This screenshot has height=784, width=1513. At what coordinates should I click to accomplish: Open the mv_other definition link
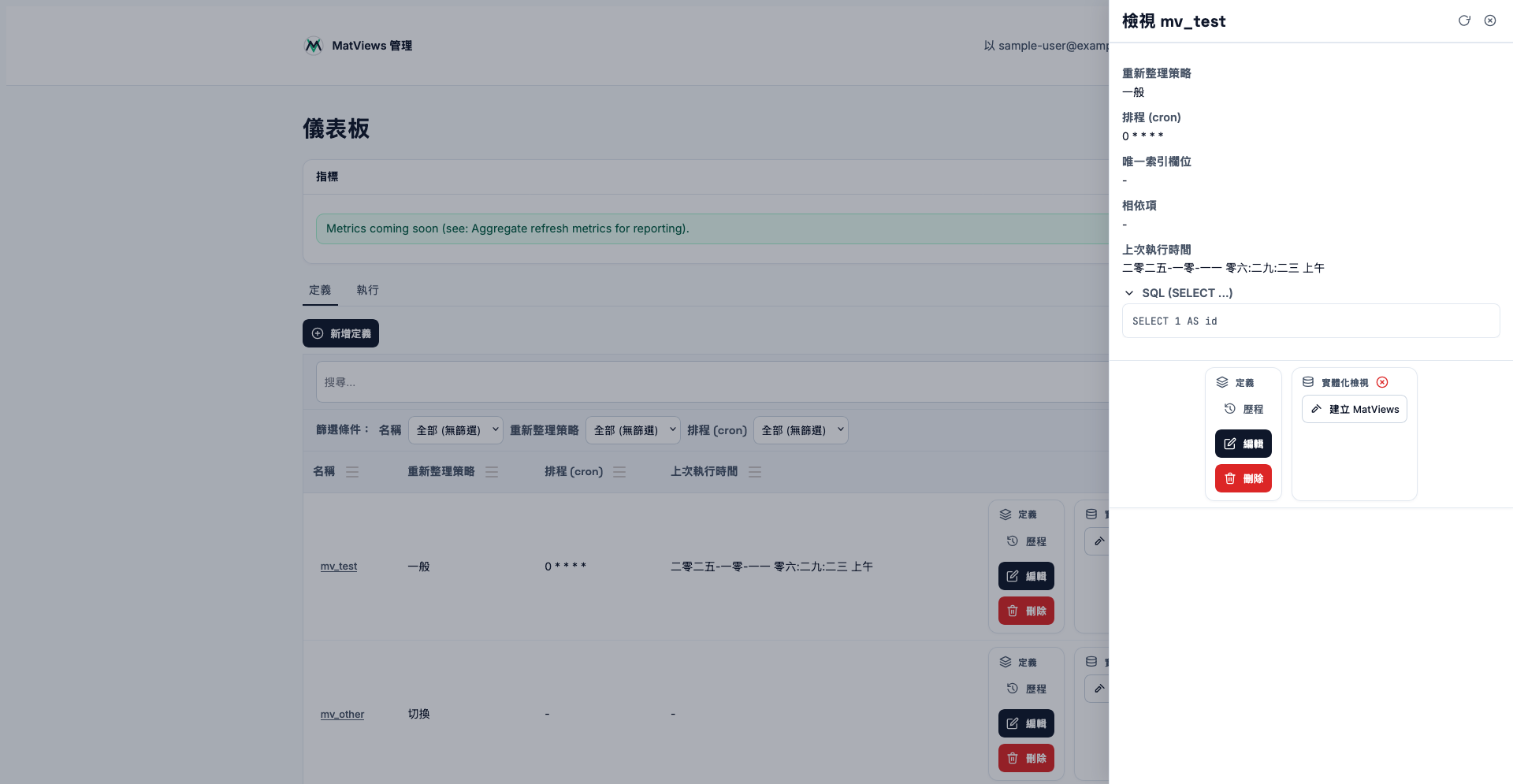click(342, 715)
